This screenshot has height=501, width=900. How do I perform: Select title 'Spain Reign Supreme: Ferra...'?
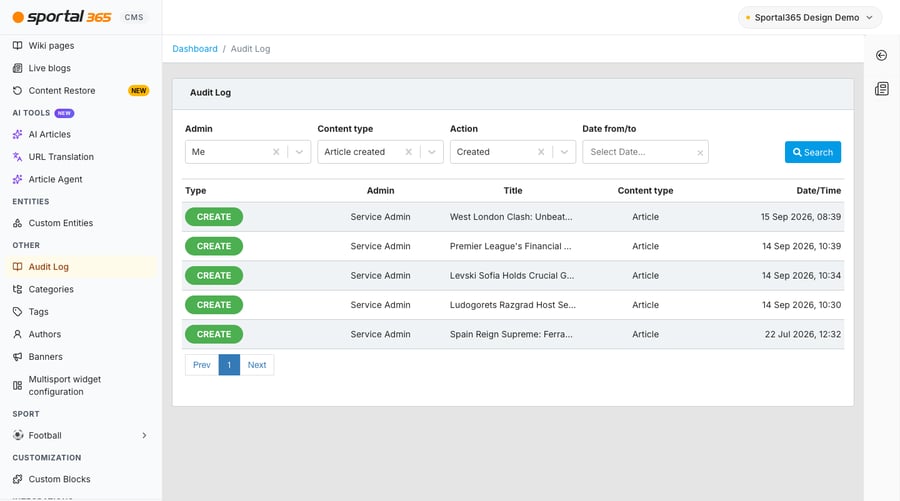[x=511, y=334]
